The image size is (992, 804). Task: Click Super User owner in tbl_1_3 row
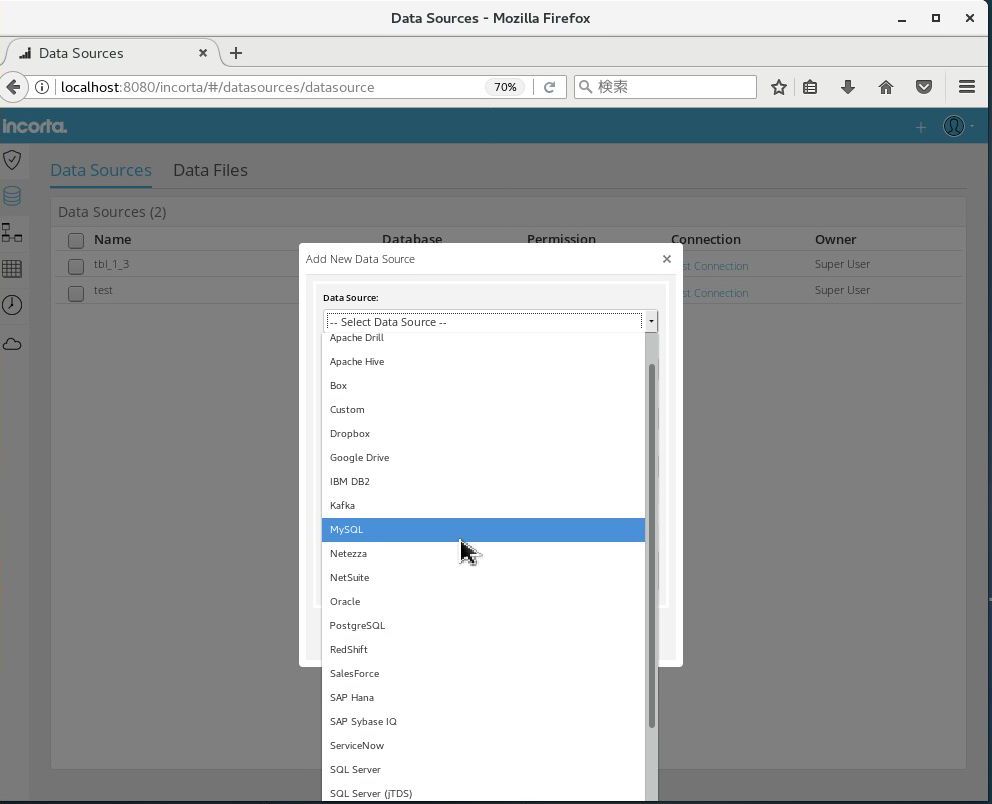(x=842, y=264)
